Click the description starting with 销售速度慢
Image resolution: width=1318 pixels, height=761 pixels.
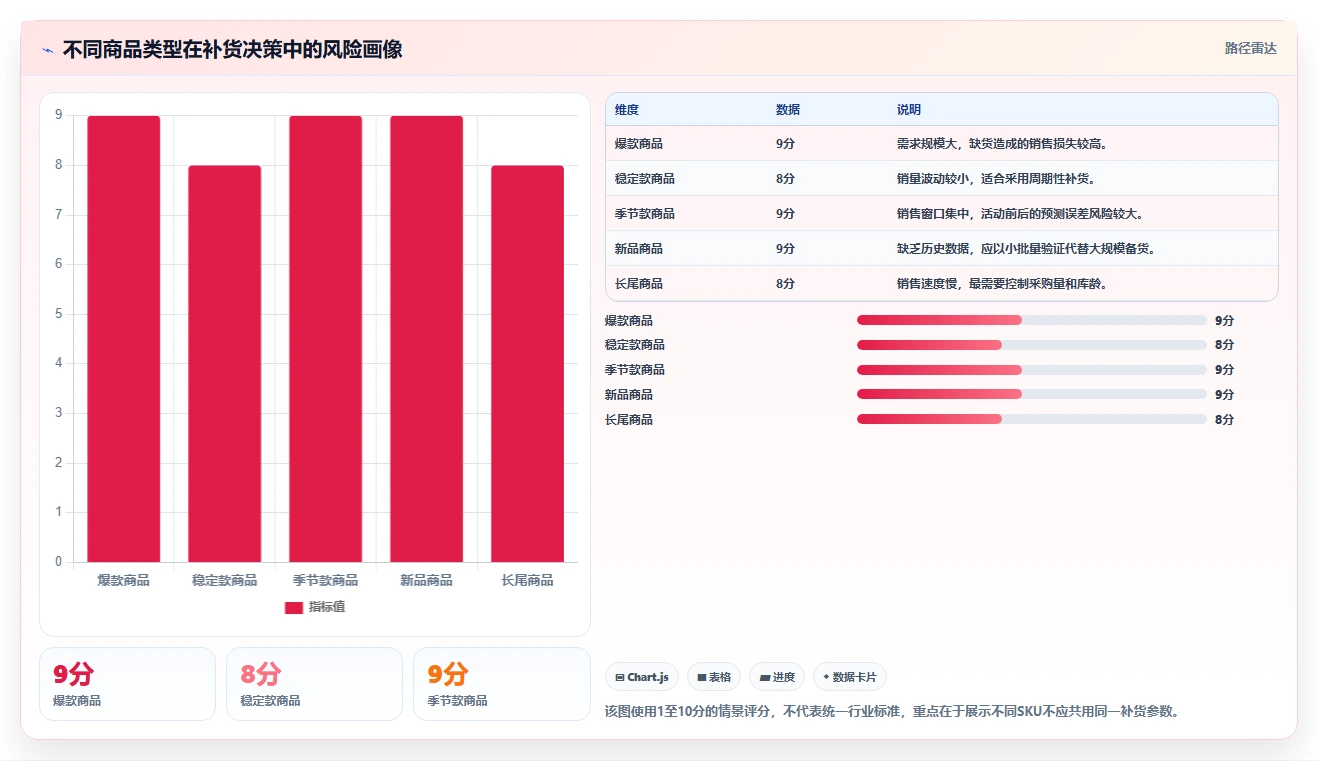[x=1002, y=284]
